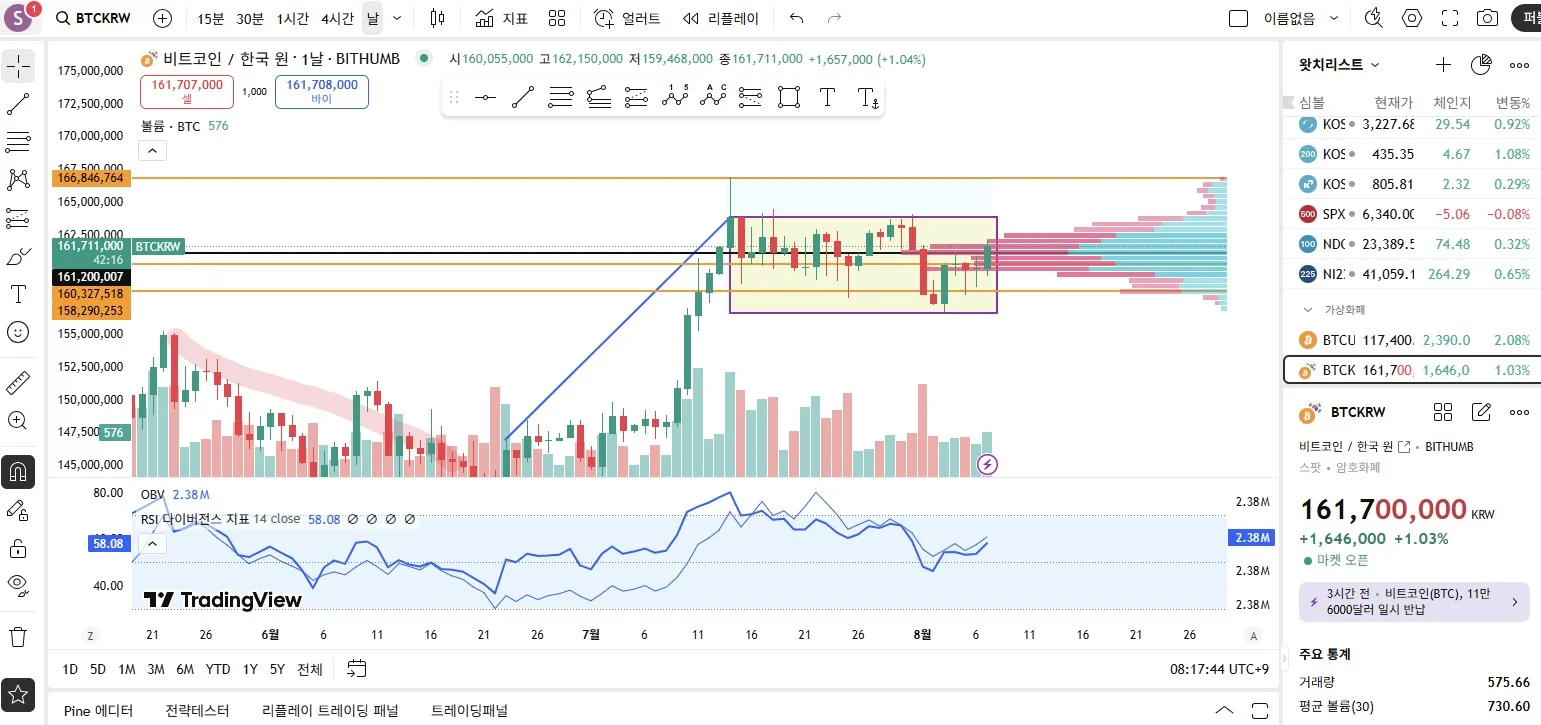Switch to the 30분 timeframe

tap(250, 18)
